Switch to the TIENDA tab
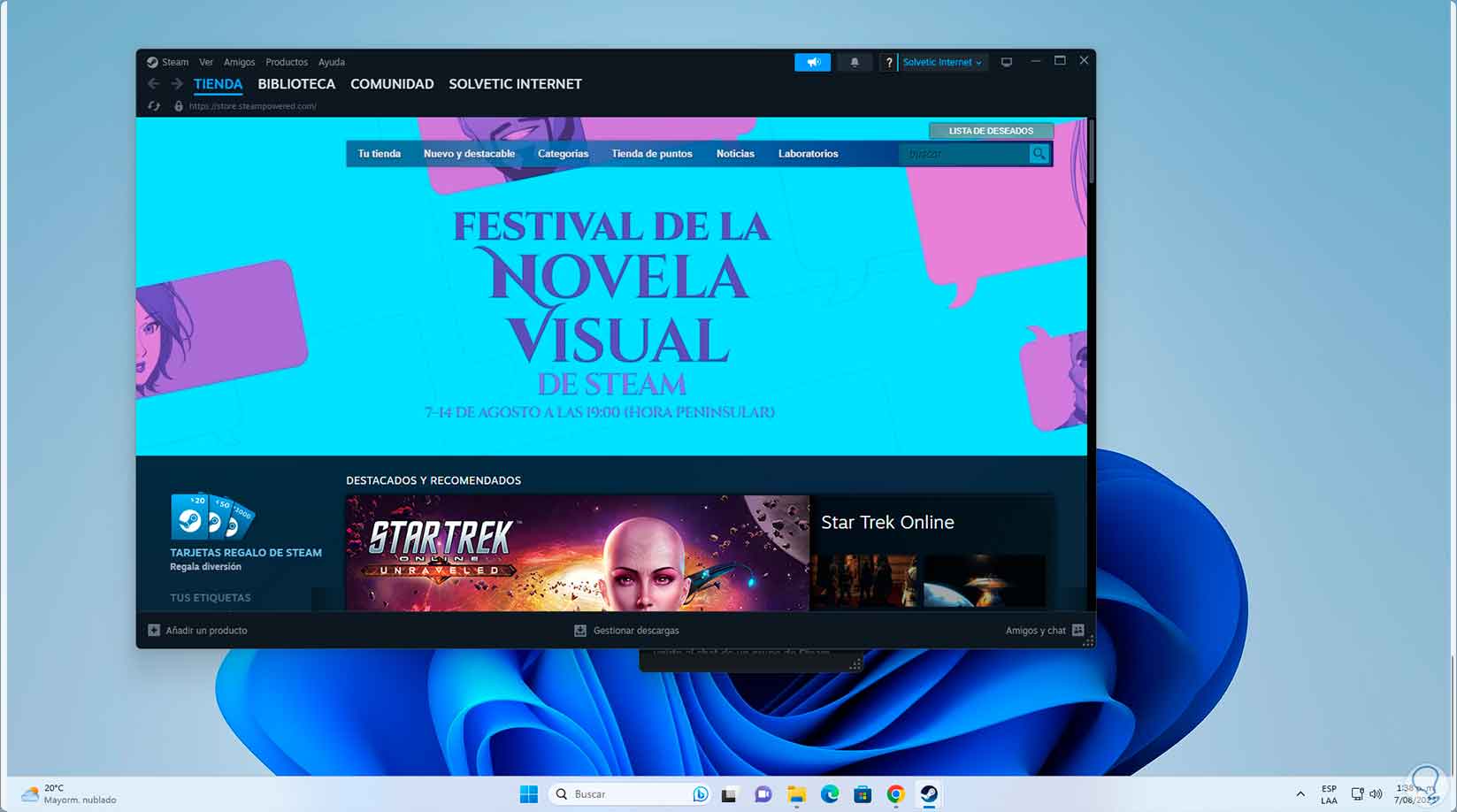The width and height of the screenshot is (1457, 812). [x=218, y=84]
